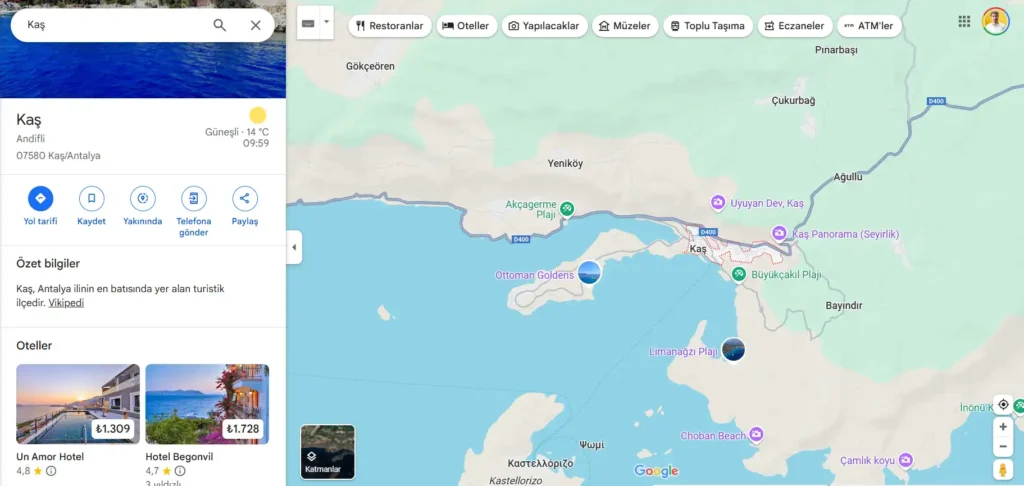Image resolution: width=1024 pixels, height=486 pixels.
Task: Click the Kaş town label
Action: tap(698, 250)
